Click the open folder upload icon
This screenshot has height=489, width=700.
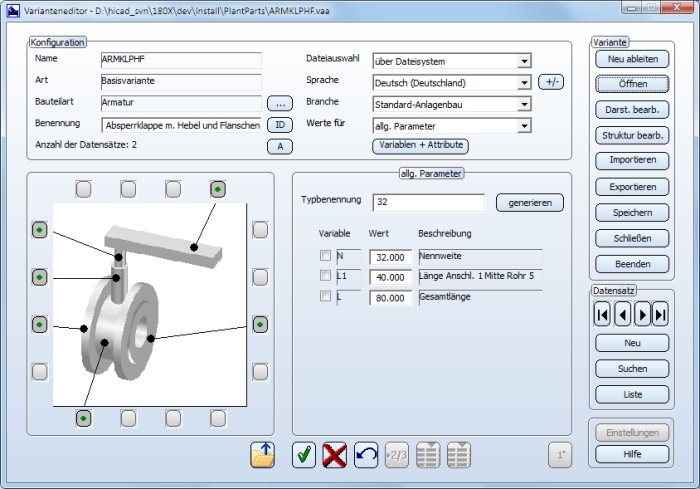point(262,455)
